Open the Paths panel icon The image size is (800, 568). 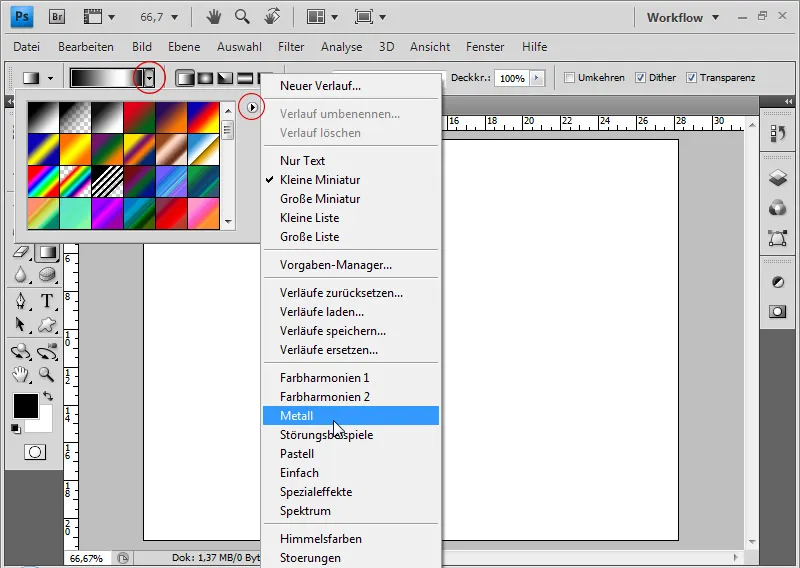(x=778, y=238)
